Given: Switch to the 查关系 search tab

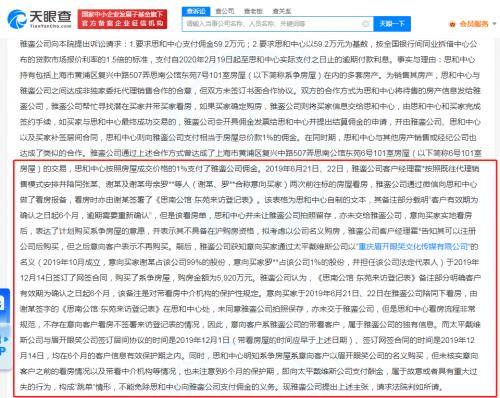Looking at the screenshot, I should pos(282,11).
